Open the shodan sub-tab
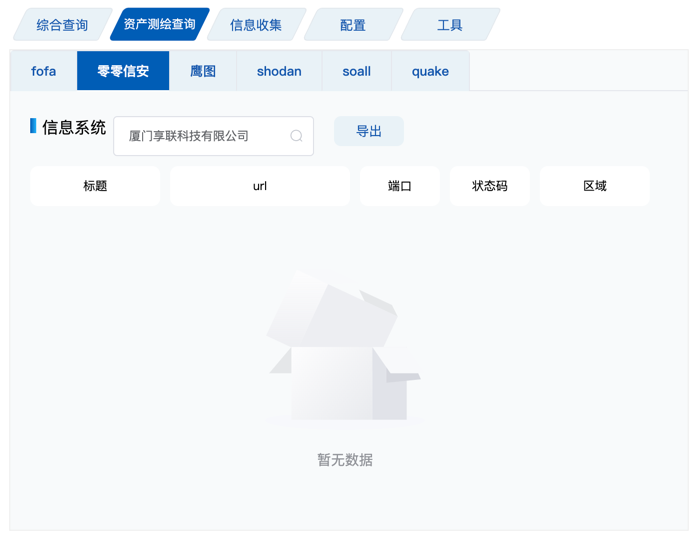Screen dimensions: 698x537 279,71
